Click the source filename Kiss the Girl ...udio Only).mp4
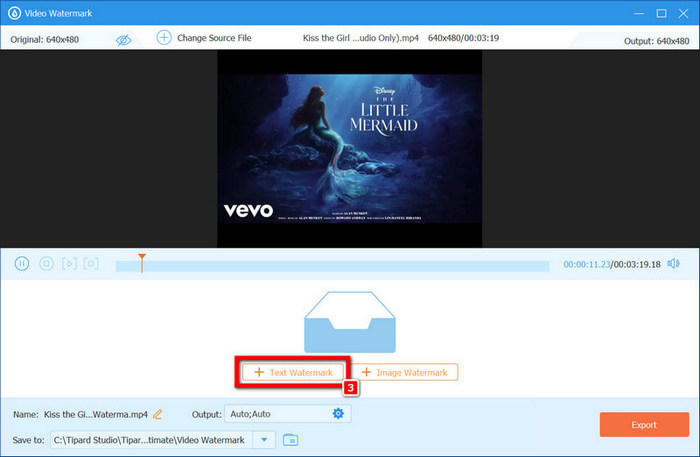 pos(361,38)
